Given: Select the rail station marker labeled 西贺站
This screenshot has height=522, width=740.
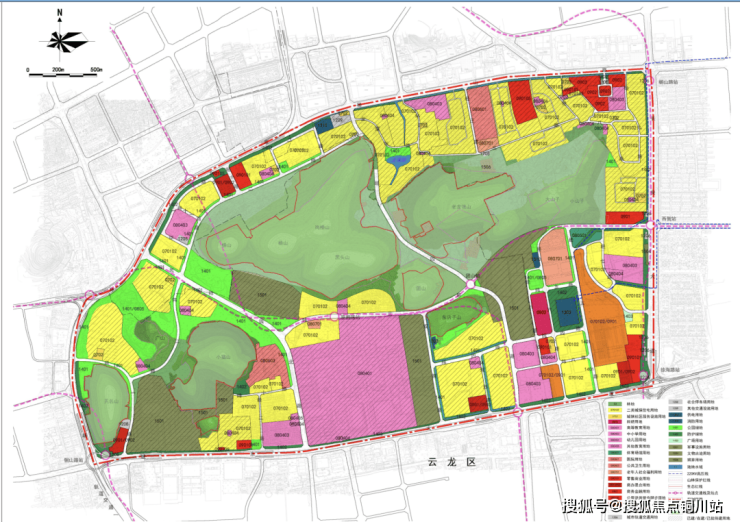Looking at the screenshot, I should pyautogui.click(x=651, y=226).
